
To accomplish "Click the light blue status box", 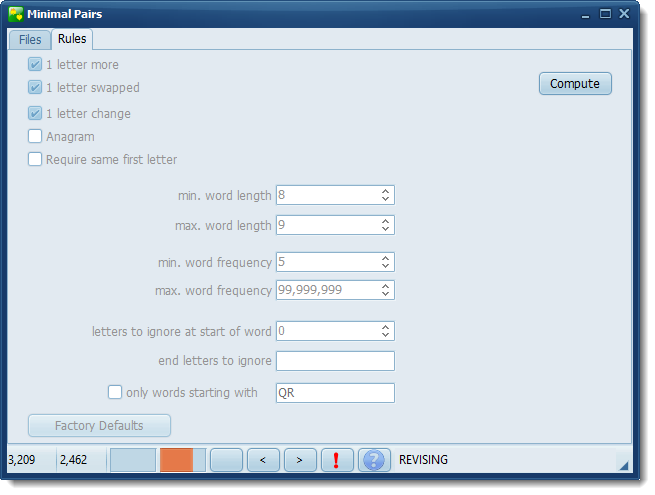I will coord(133,460).
